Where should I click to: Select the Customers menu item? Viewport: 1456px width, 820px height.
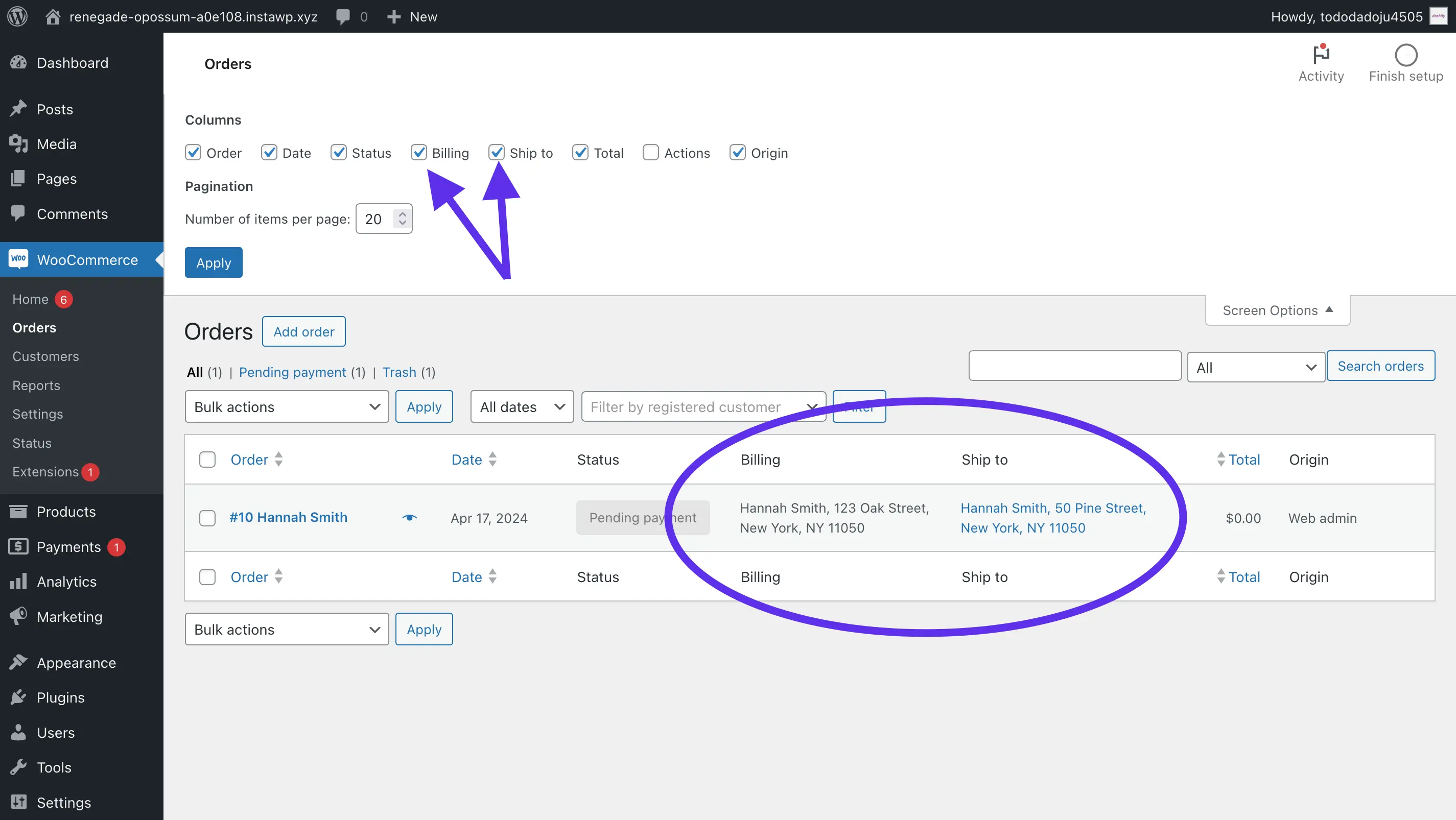point(45,355)
